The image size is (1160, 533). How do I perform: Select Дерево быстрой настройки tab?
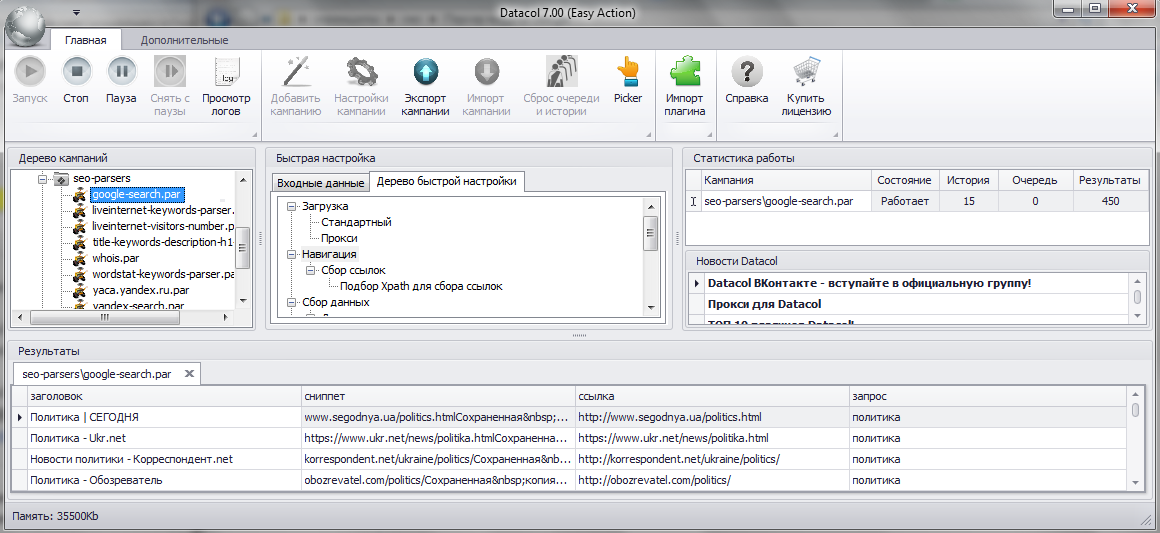pos(447,181)
